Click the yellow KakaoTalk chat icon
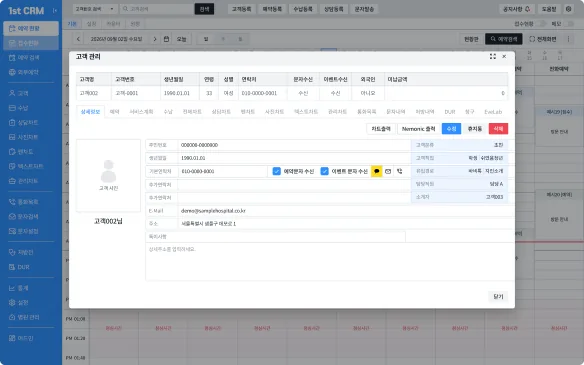This screenshot has height=365, width=584. click(377, 171)
